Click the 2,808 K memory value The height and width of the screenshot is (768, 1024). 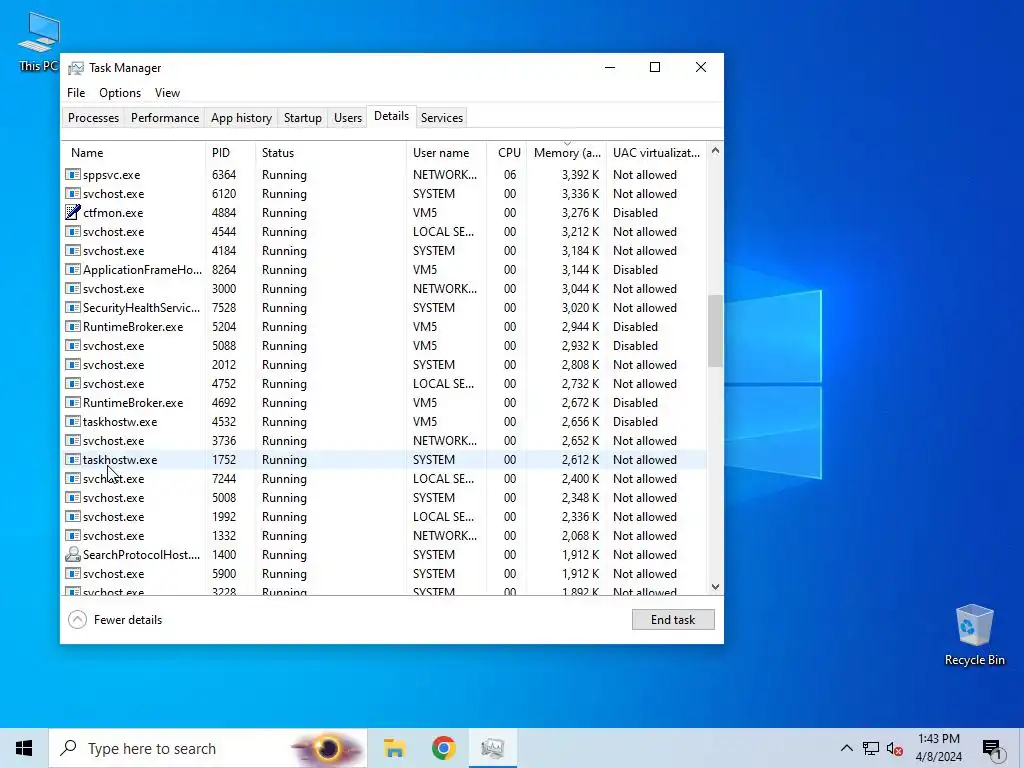[x=580, y=364]
